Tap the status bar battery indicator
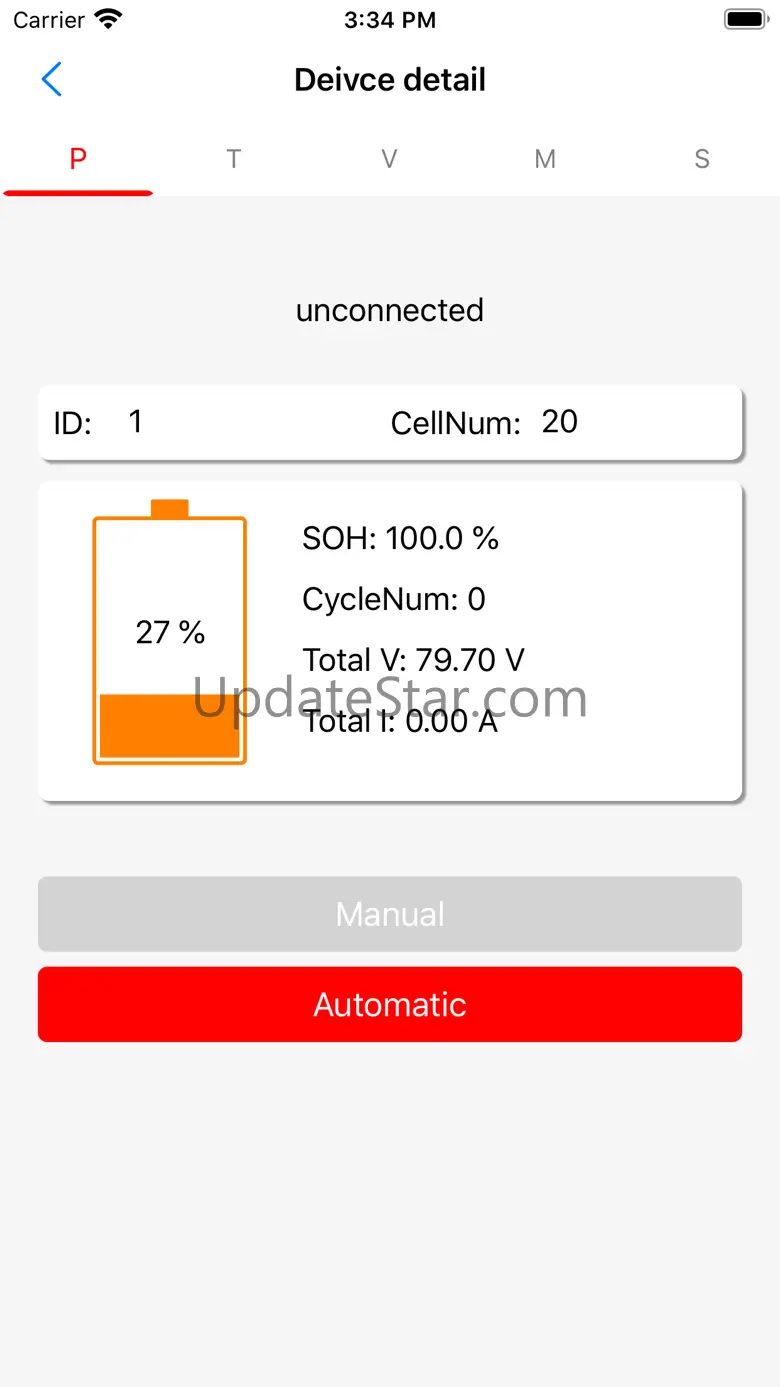The width and height of the screenshot is (780, 1387). 745,19
